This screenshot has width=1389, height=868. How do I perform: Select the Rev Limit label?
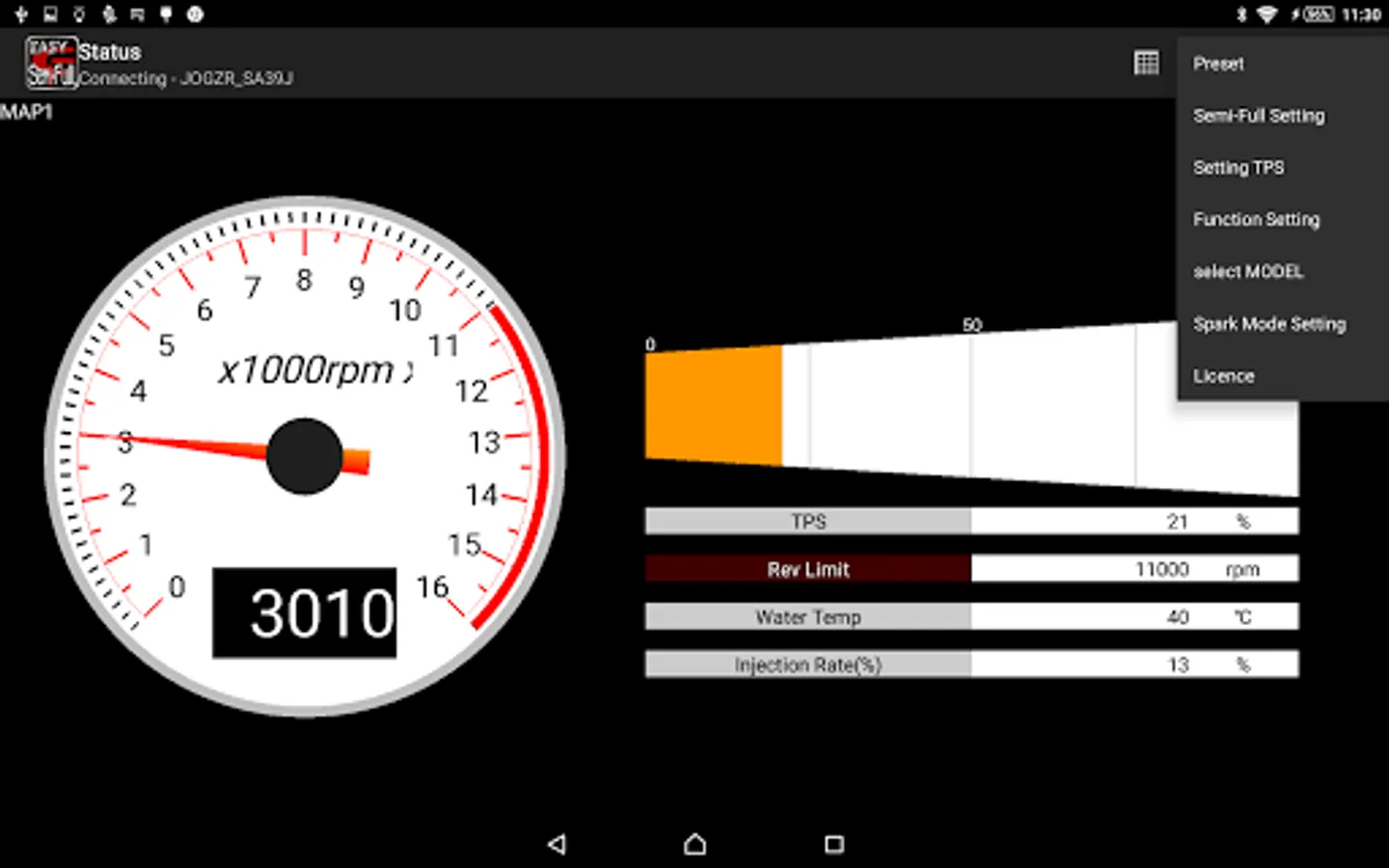point(808,569)
